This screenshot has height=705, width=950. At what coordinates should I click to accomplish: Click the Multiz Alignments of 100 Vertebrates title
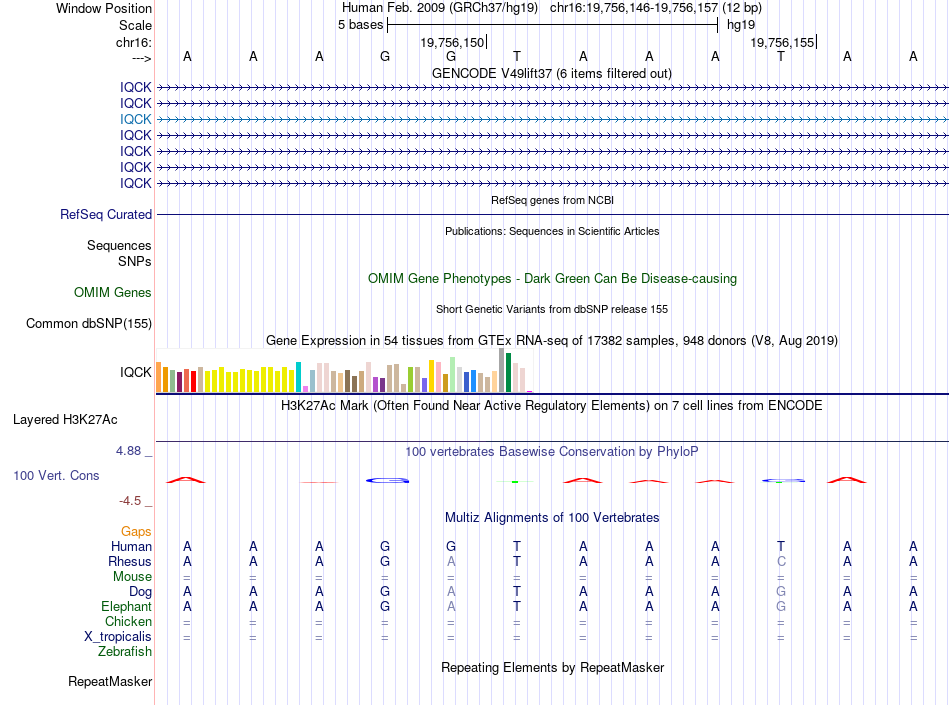point(552,517)
